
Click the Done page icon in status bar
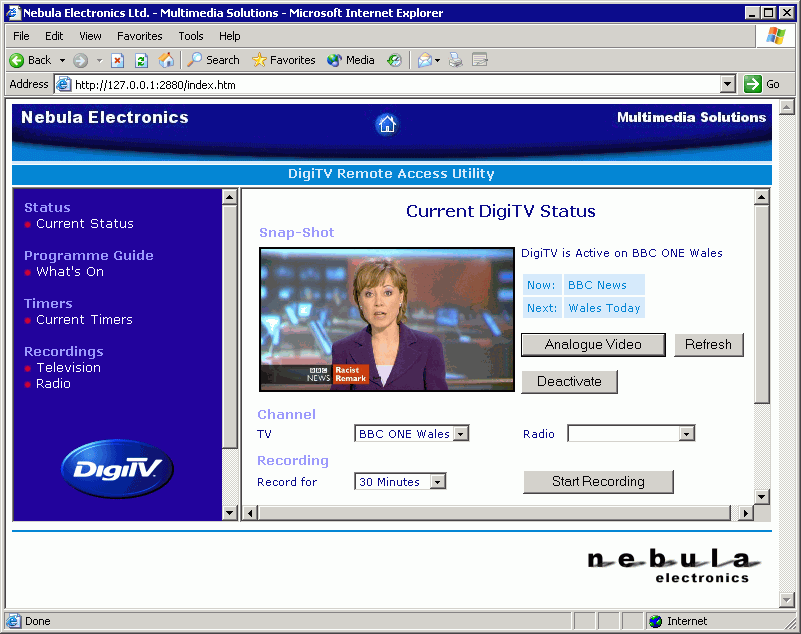[13, 621]
